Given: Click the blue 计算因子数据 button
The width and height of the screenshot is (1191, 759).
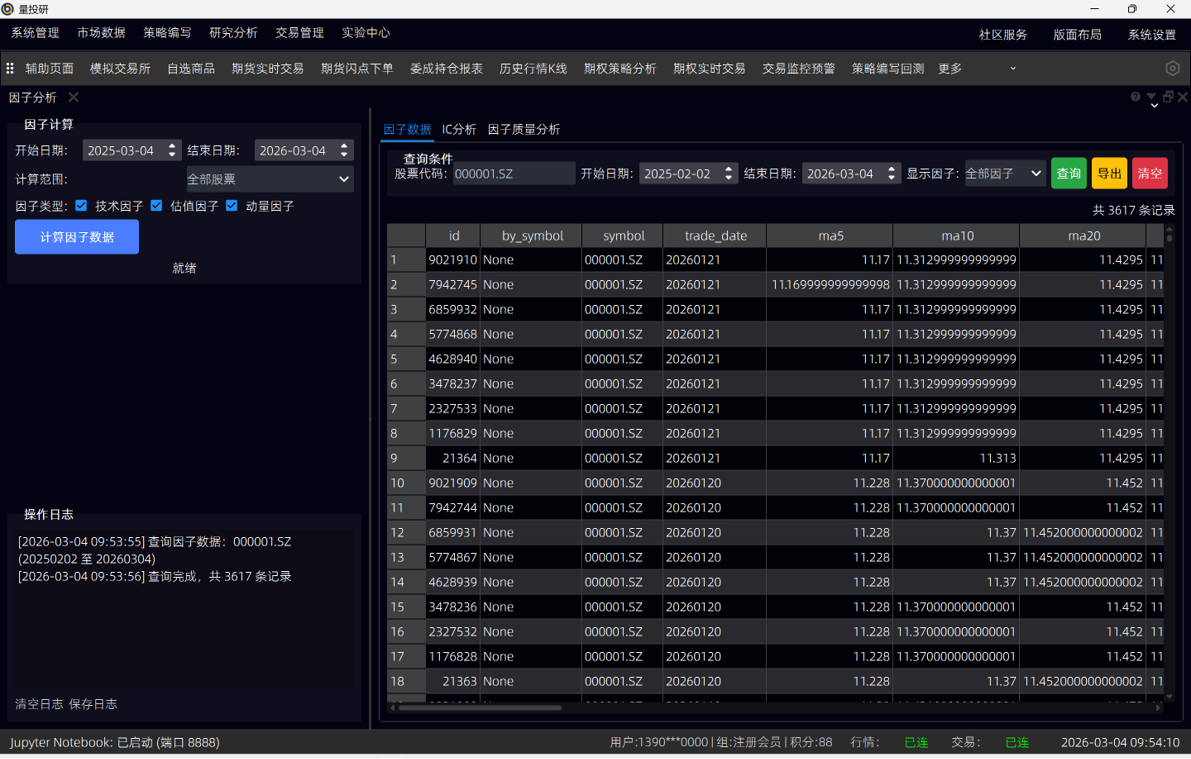Looking at the screenshot, I should 77,237.
